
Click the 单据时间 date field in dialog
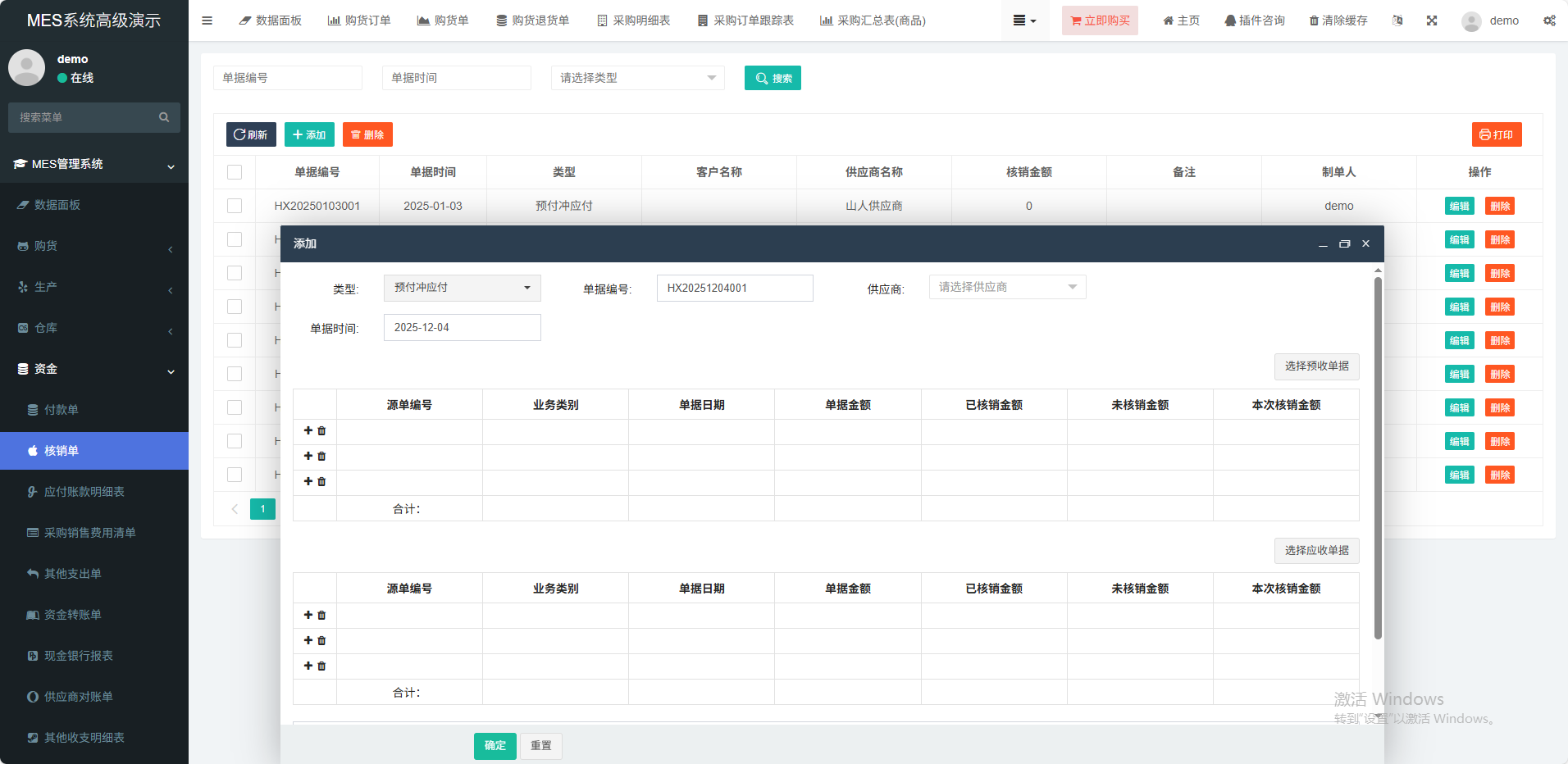(462, 327)
